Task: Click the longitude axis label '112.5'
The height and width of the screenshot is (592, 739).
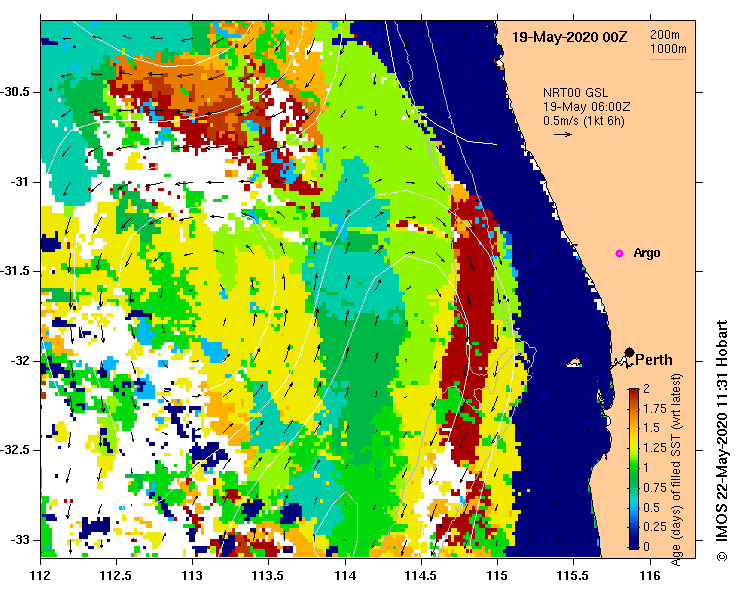Action: pyautogui.click(x=116, y=576)
